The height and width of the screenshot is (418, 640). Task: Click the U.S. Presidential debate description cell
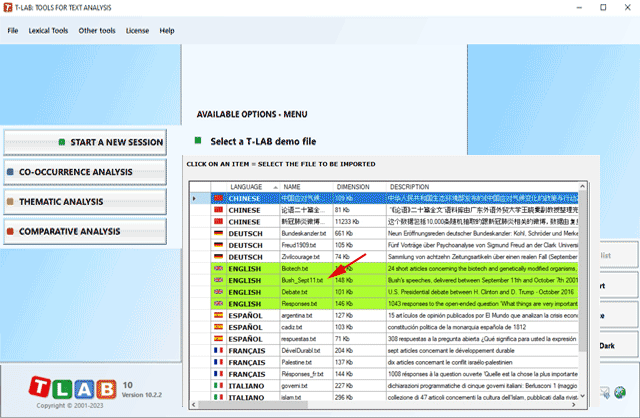click(x=482, y=292)
